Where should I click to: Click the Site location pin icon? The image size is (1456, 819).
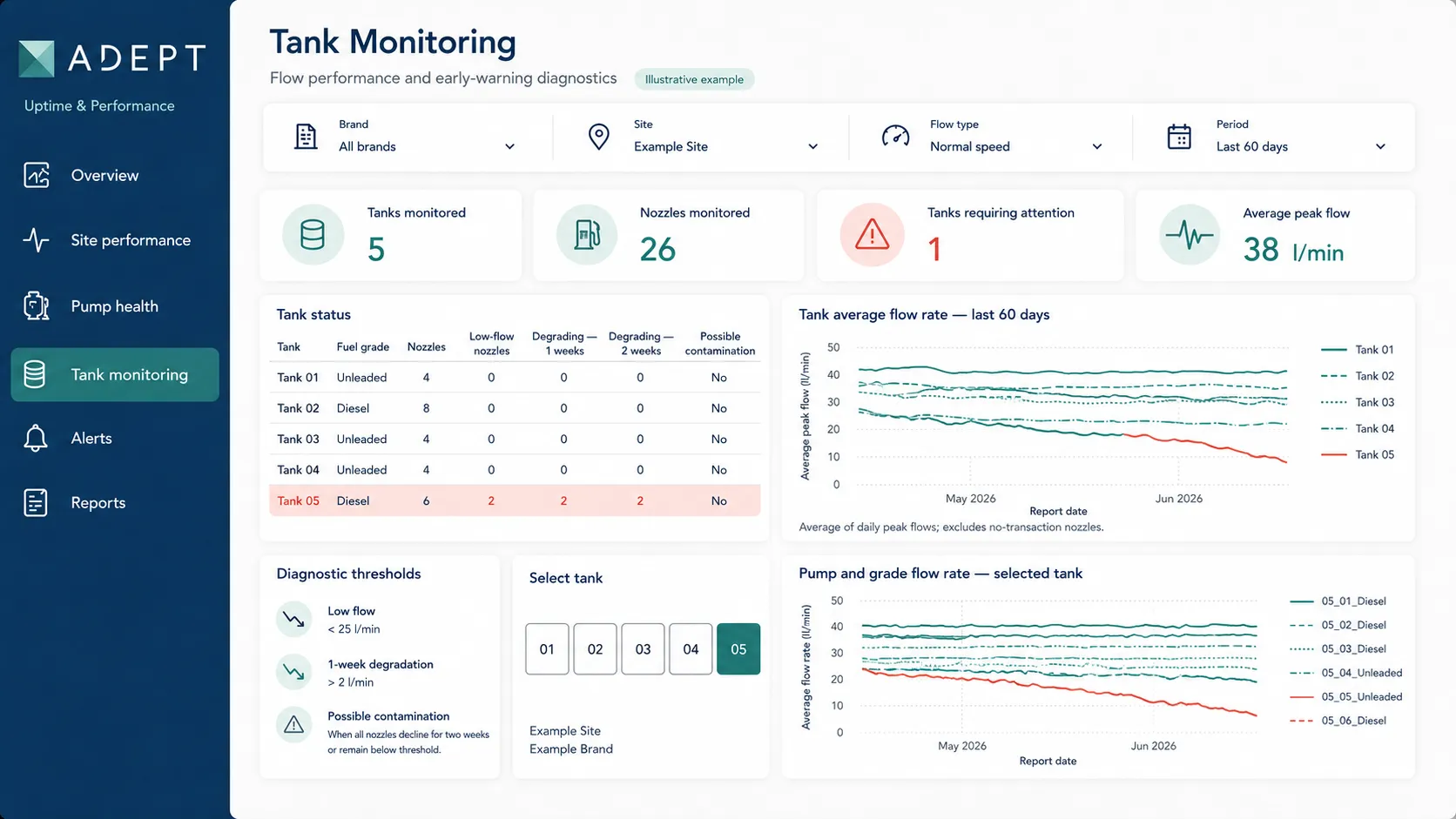click(x=599, y=137)
